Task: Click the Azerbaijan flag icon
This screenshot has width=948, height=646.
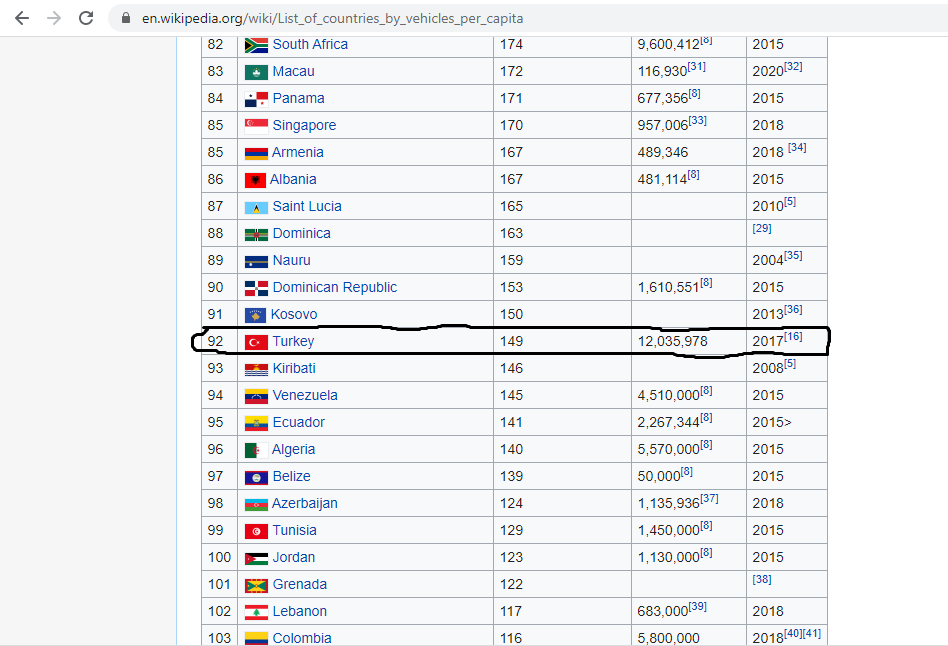Action: (256, 504)
